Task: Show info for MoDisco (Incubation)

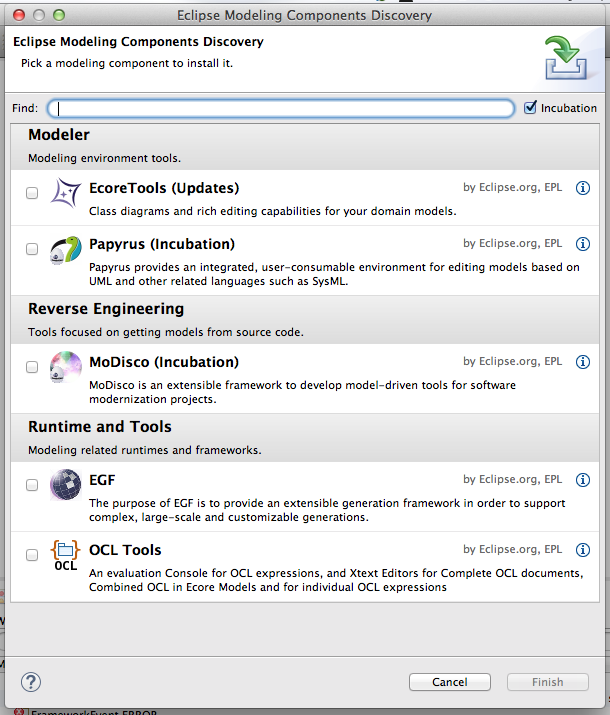Action: [583, 362]
